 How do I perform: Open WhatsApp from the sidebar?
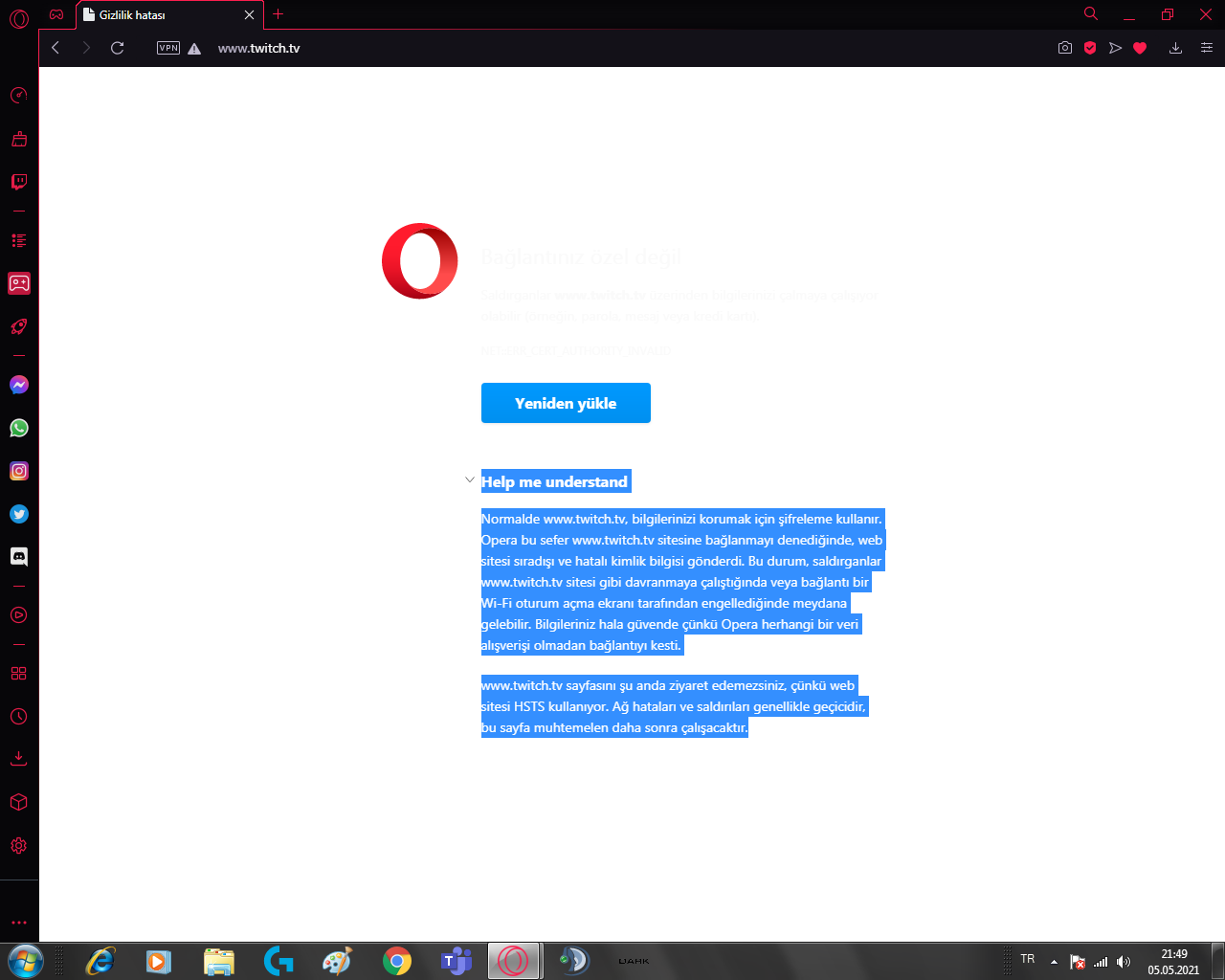click(x=18, y=428)
